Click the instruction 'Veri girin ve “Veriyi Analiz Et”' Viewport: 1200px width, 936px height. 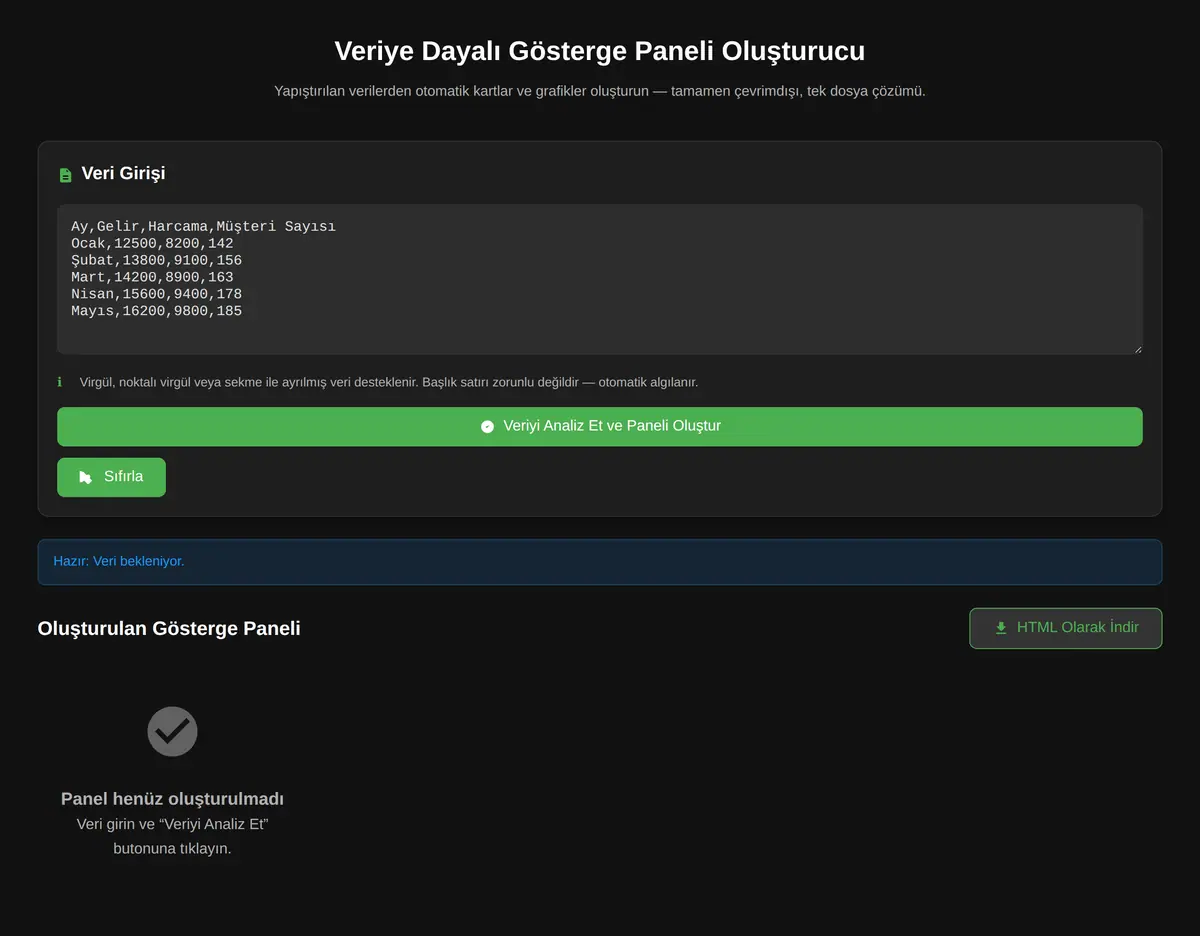(x=172, y=824)
